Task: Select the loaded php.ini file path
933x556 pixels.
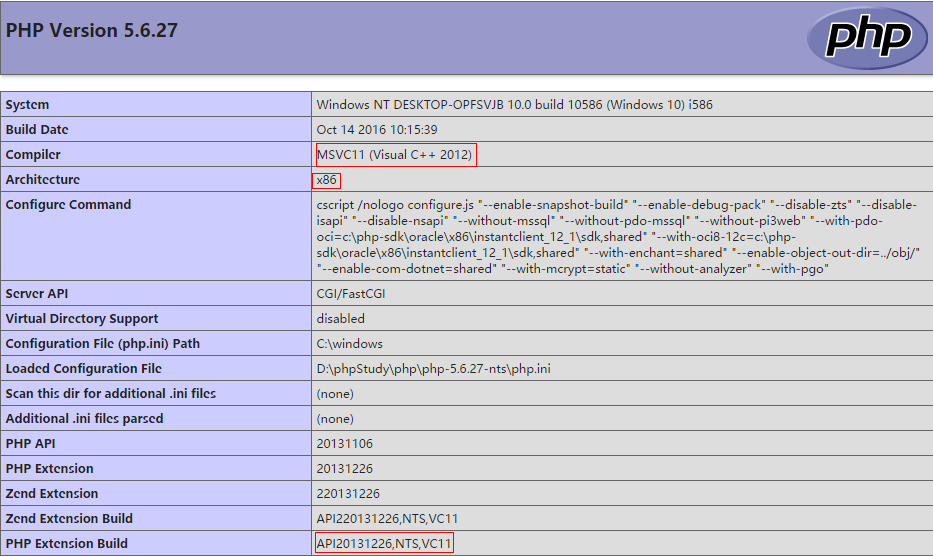Action: pyautogui.click(x=433, y=369)
